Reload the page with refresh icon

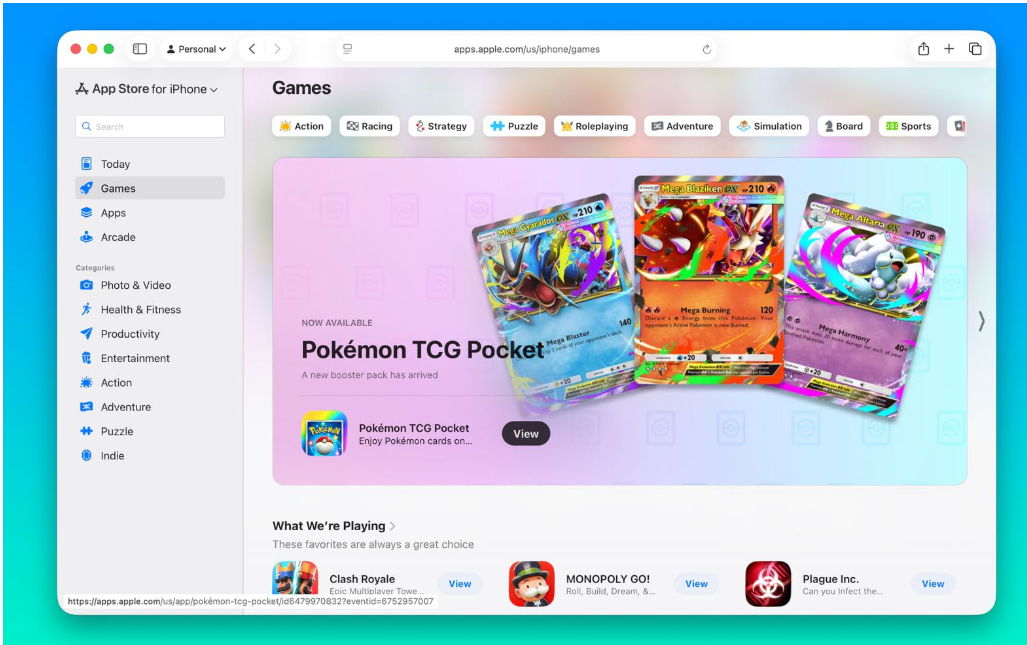pyautogui.click(x=707, y=49)
